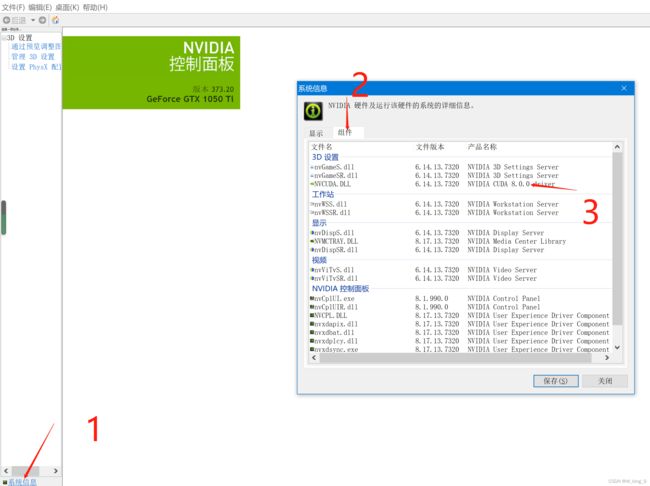
Task: Click the 3D 设置 group heading in the list
Action: coord(325,157)
